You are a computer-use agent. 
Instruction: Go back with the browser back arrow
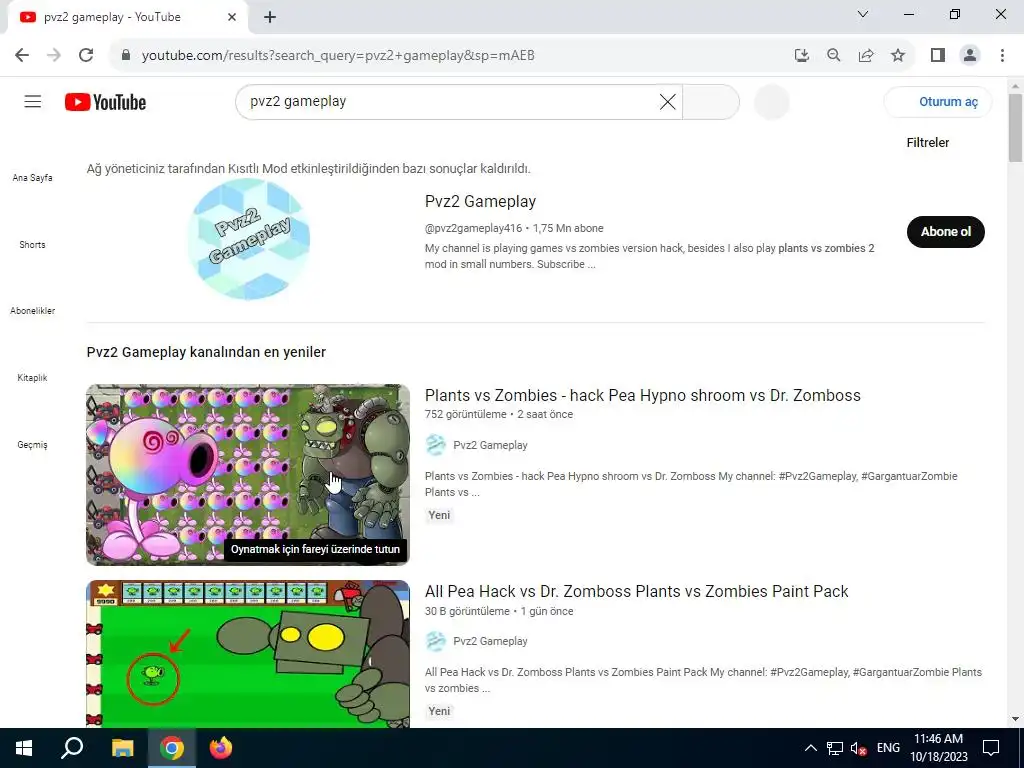tap(22, 56)
